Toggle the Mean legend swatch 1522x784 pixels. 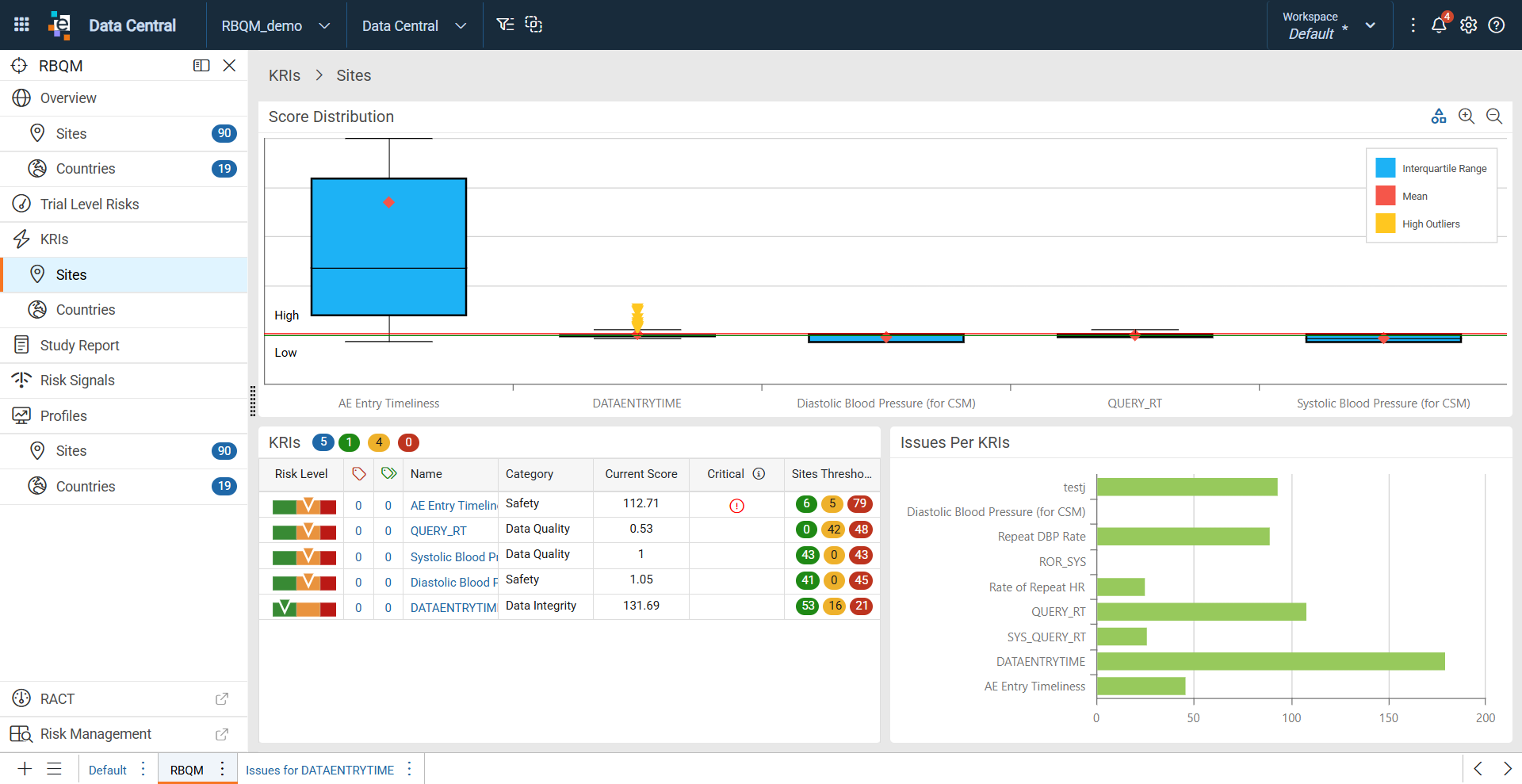1386,196
